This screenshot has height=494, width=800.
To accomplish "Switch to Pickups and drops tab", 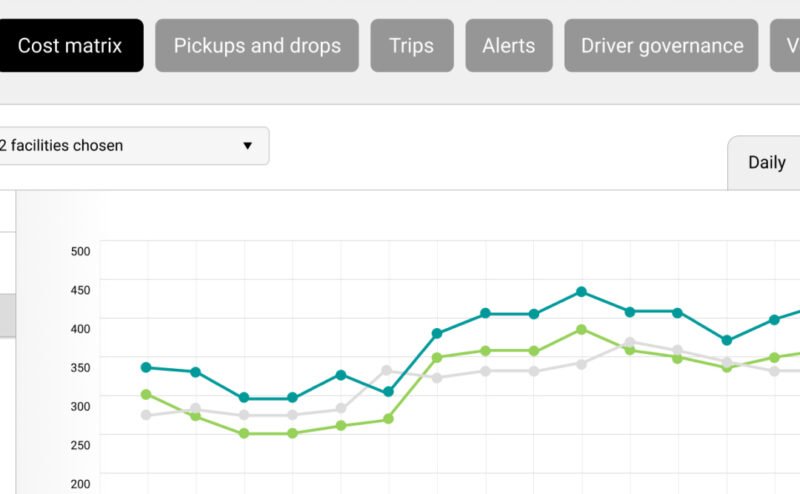I will [x=257, y=46].
